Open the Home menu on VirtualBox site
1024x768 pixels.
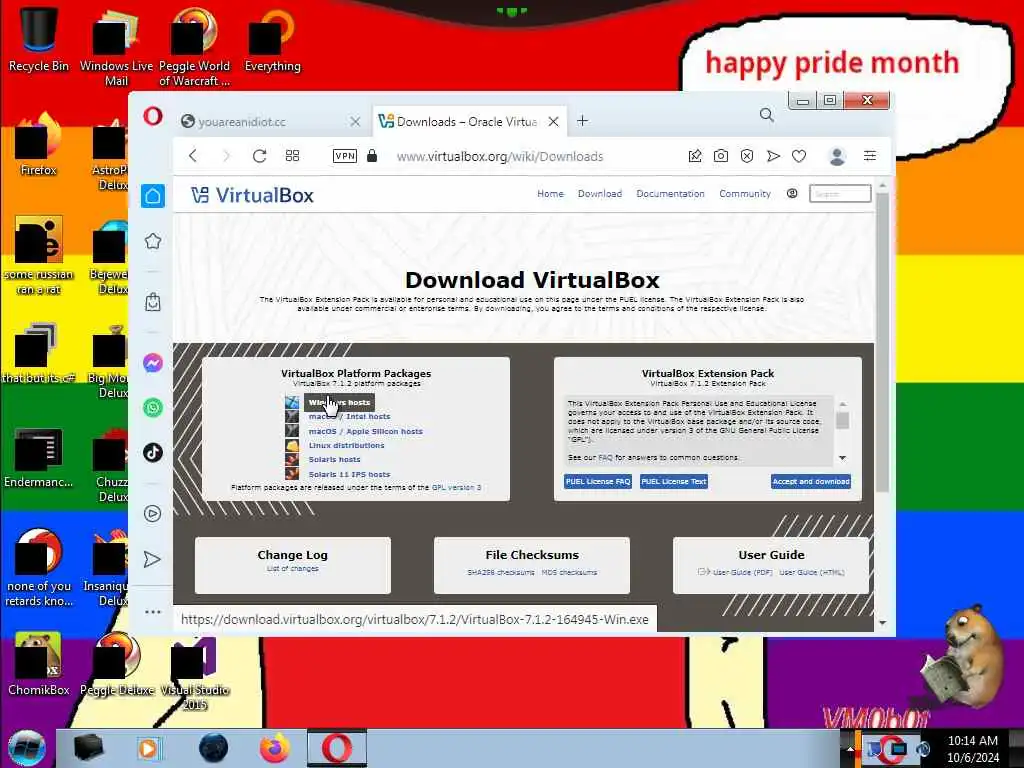pos(551,194)
